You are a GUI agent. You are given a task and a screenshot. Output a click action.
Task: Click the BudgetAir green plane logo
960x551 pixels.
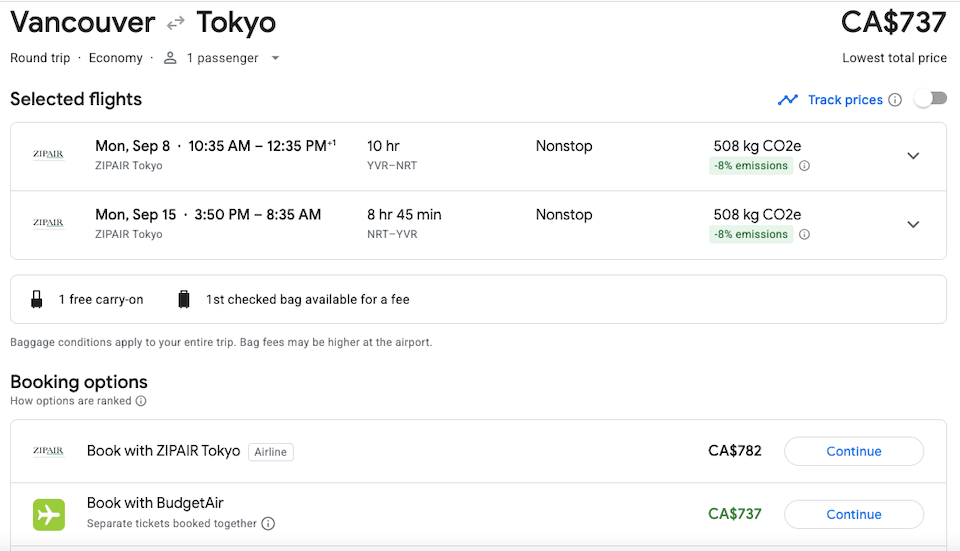pyautogui.click(x=49, y=515)
